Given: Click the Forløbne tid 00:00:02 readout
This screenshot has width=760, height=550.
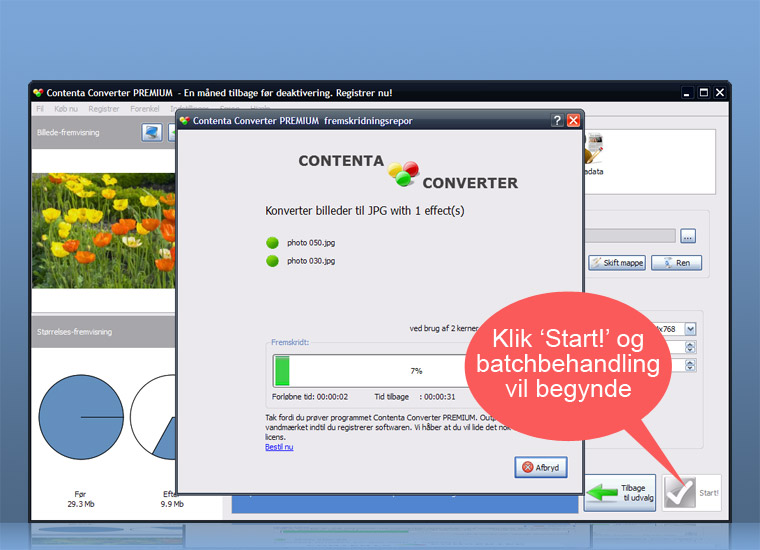Looking at the screenshot, I should [x=310, y=397].
